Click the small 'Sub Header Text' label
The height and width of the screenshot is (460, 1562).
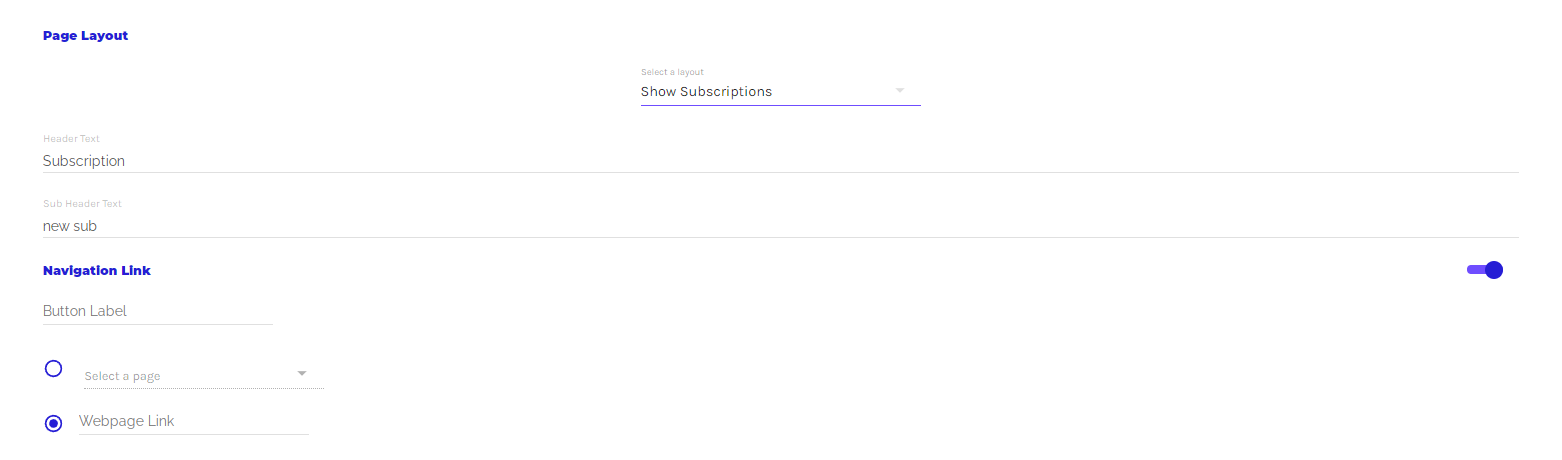[x=82, y=204]
